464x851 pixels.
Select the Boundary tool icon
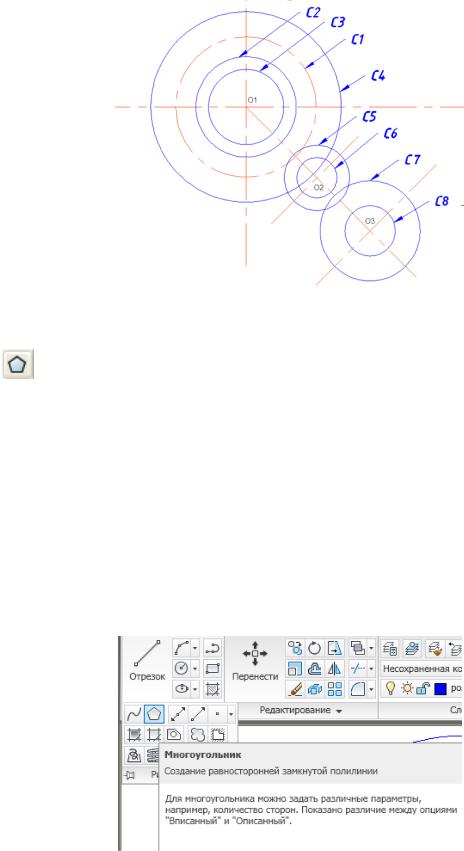pyautogui.click(x=154, y=734)
